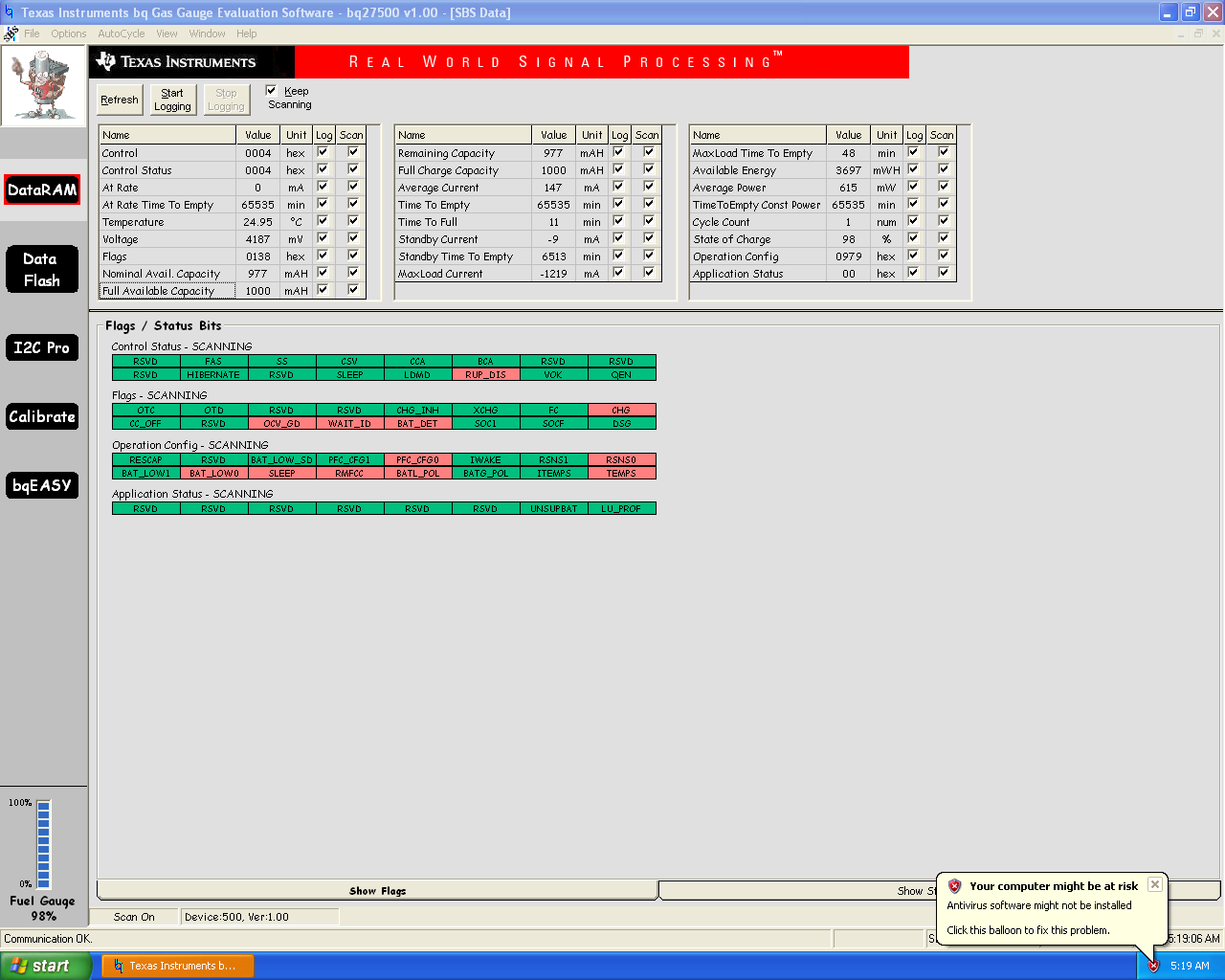The image size is (1225, 980).
Task: Click the Scan On status field
Action: [134, 917]
